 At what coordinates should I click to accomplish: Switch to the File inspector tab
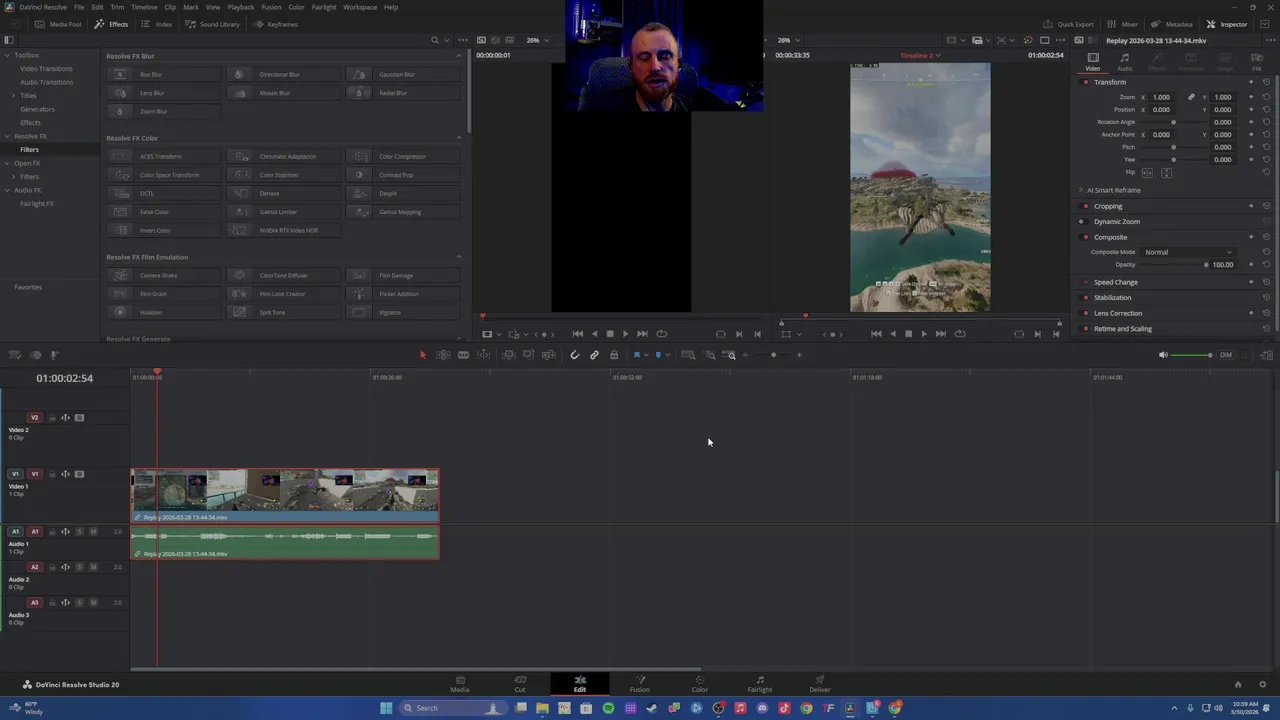click(x=1257, y=62)
